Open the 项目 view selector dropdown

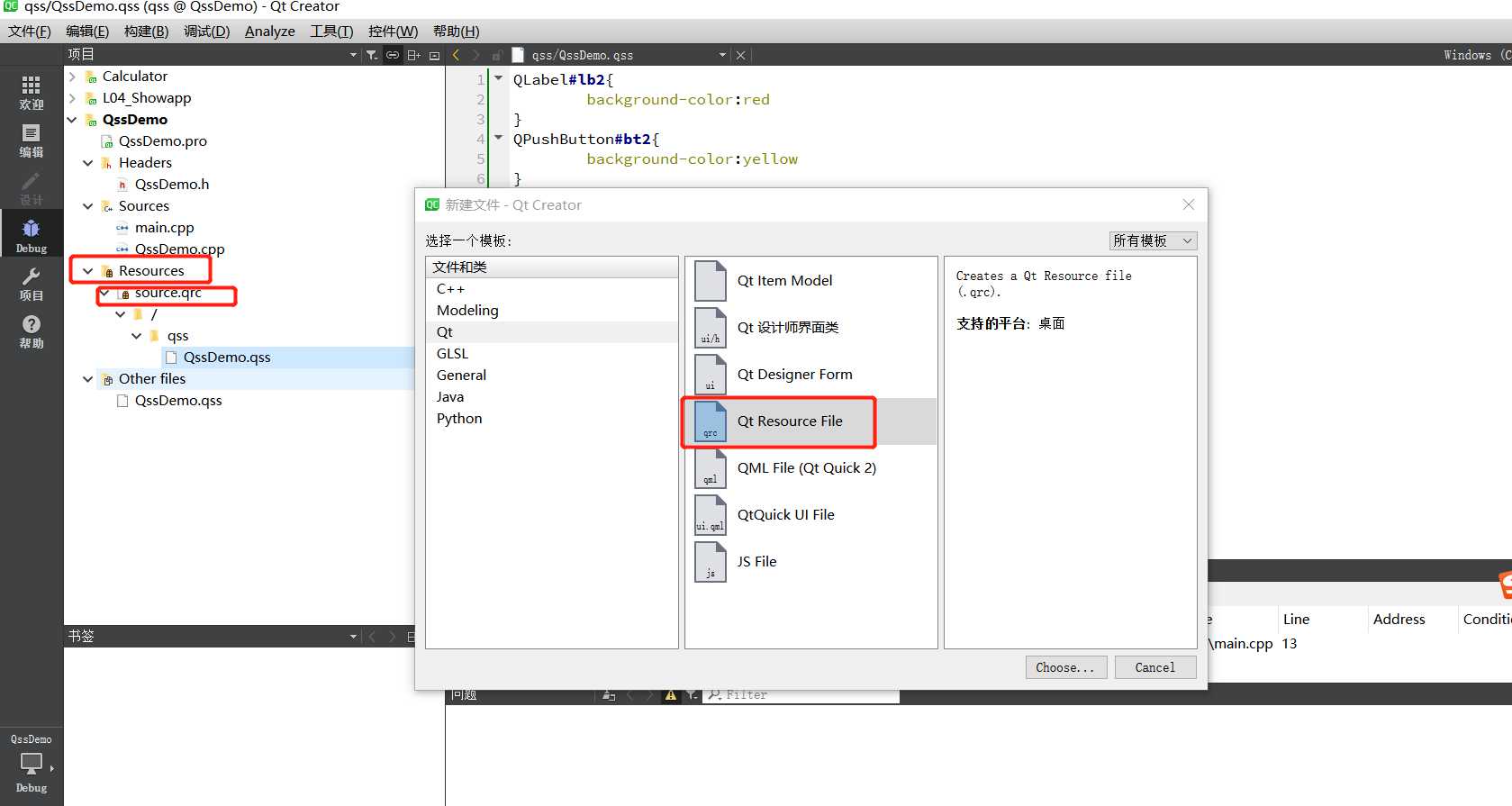click(x=353, y=55)
